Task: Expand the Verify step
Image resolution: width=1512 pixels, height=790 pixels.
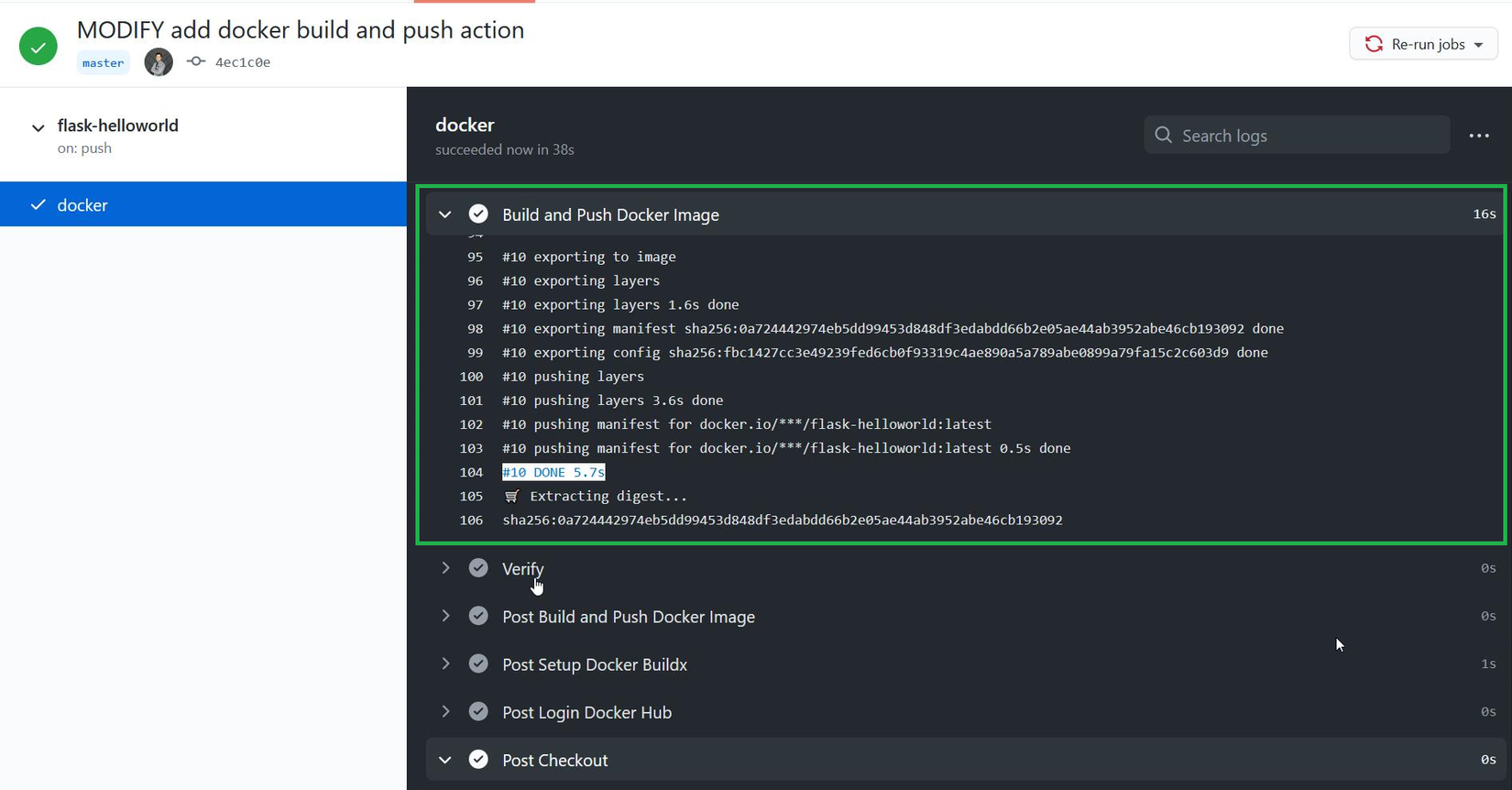Action: [445, 568]
